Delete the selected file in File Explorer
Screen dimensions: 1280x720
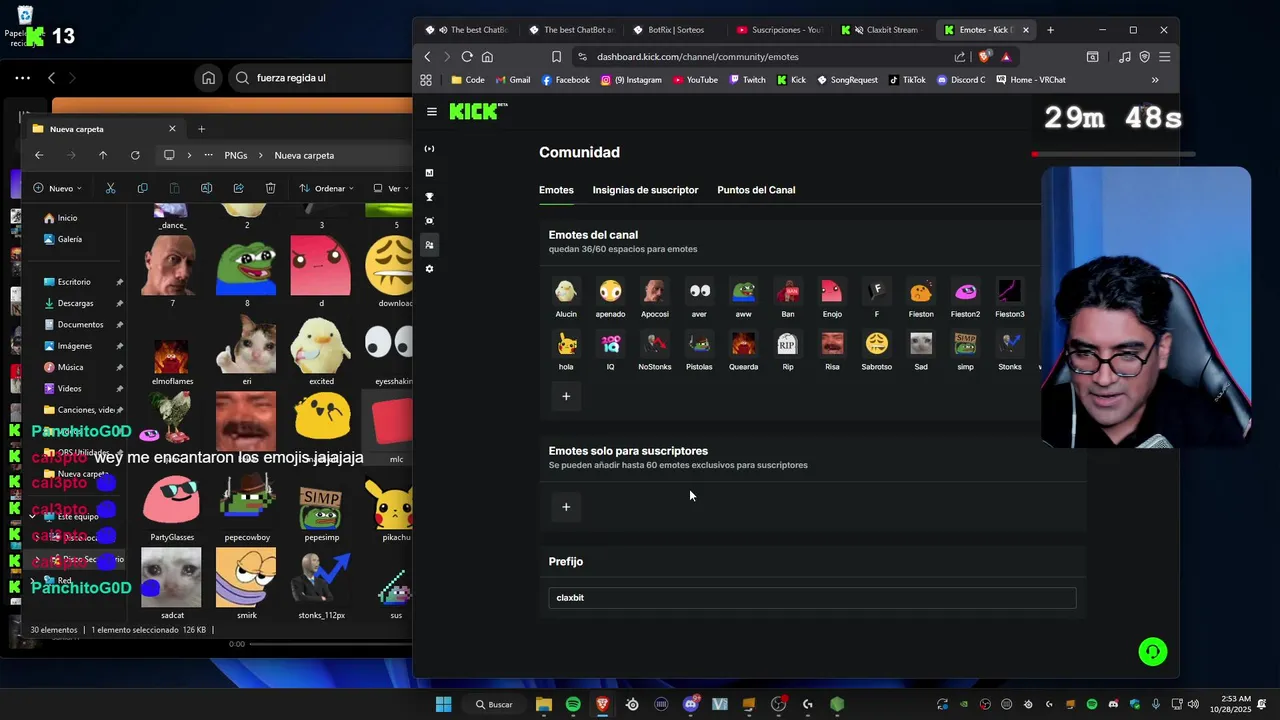pos(270,188)
